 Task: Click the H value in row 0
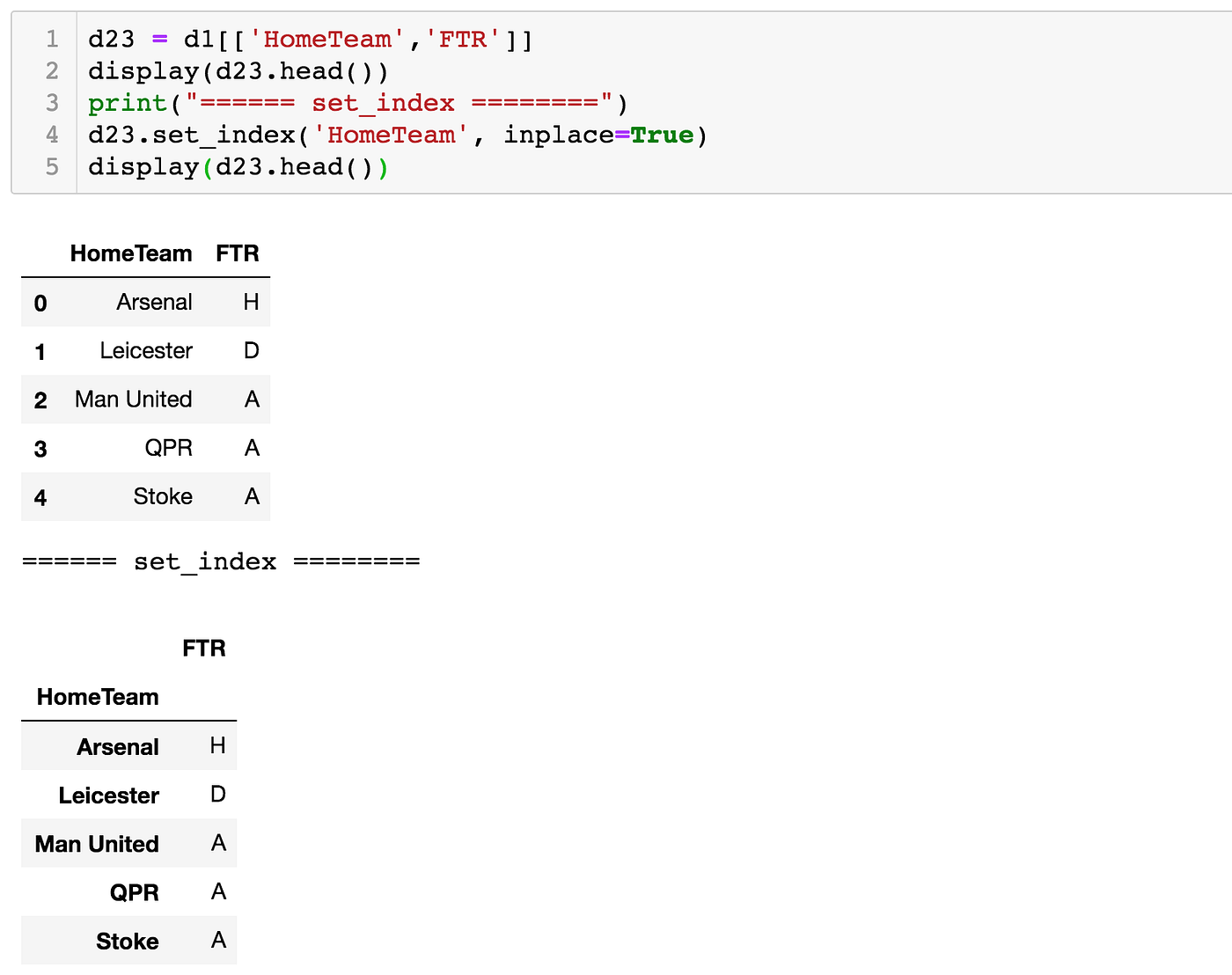[x=252, y=302]
